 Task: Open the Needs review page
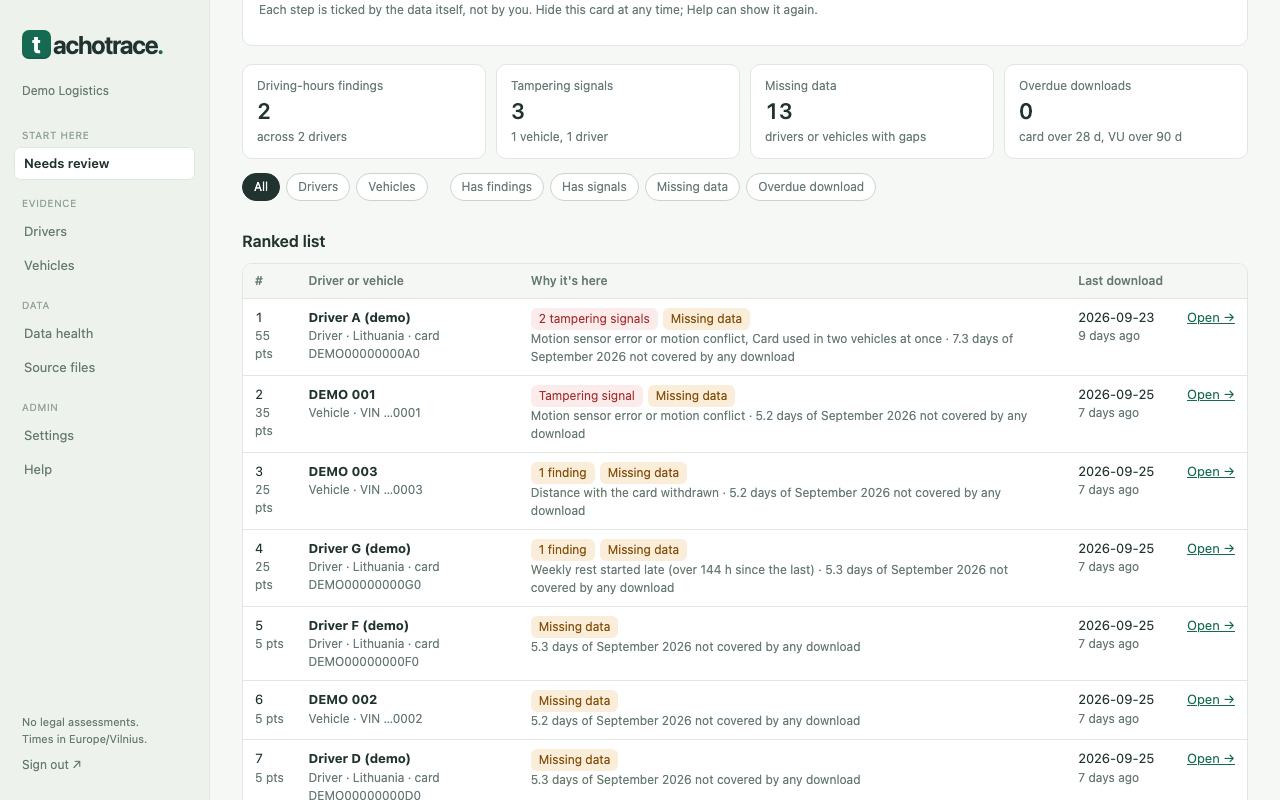coord(104,163)
